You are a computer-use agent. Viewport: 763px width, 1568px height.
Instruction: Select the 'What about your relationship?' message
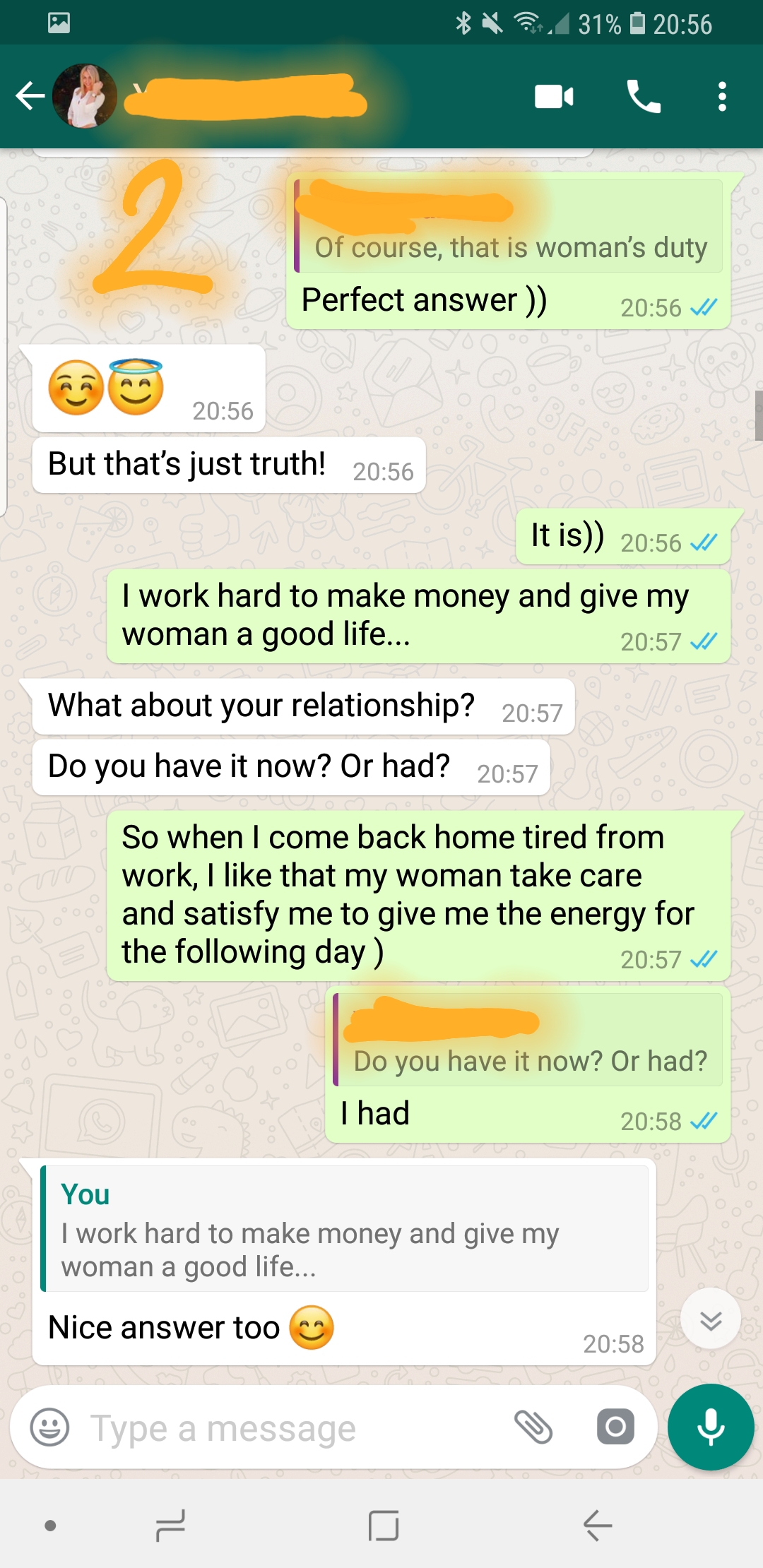[x=304, y=706]
